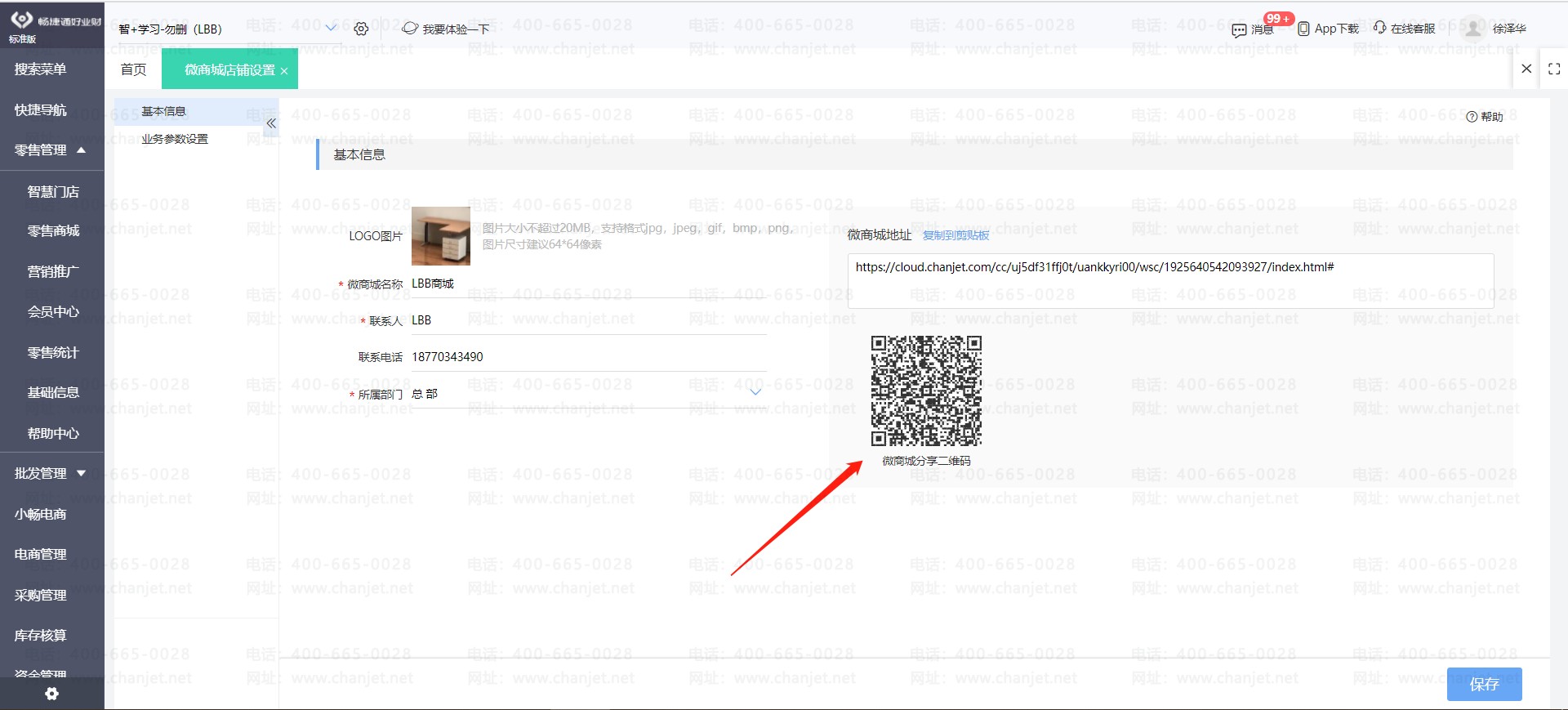Viewport: 1568px width, 710px height.
Task: Open online customer service headset icon
Action: [x=1379, y=28]
